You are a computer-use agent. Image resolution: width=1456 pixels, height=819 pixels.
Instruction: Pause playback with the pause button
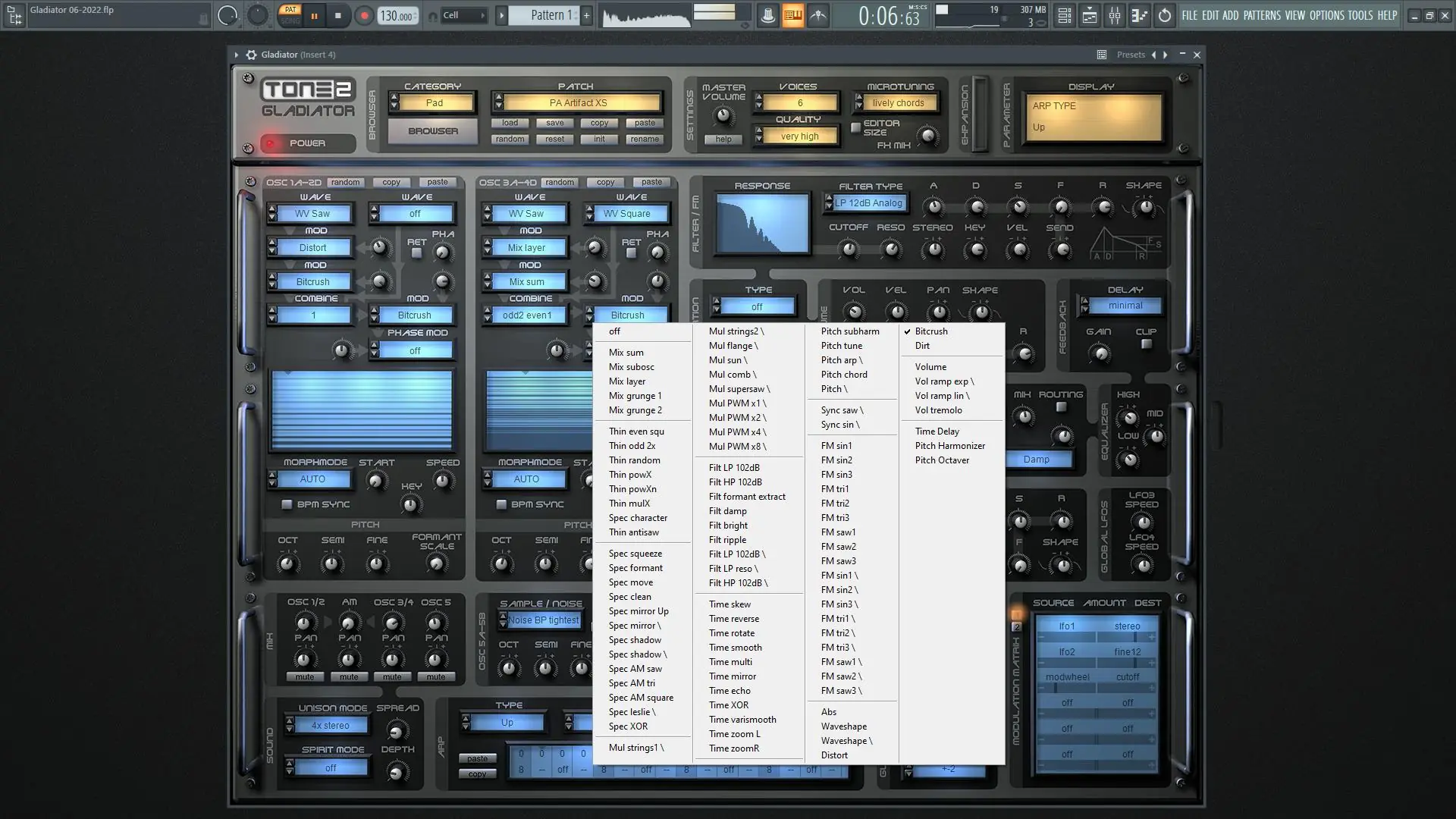314,15
